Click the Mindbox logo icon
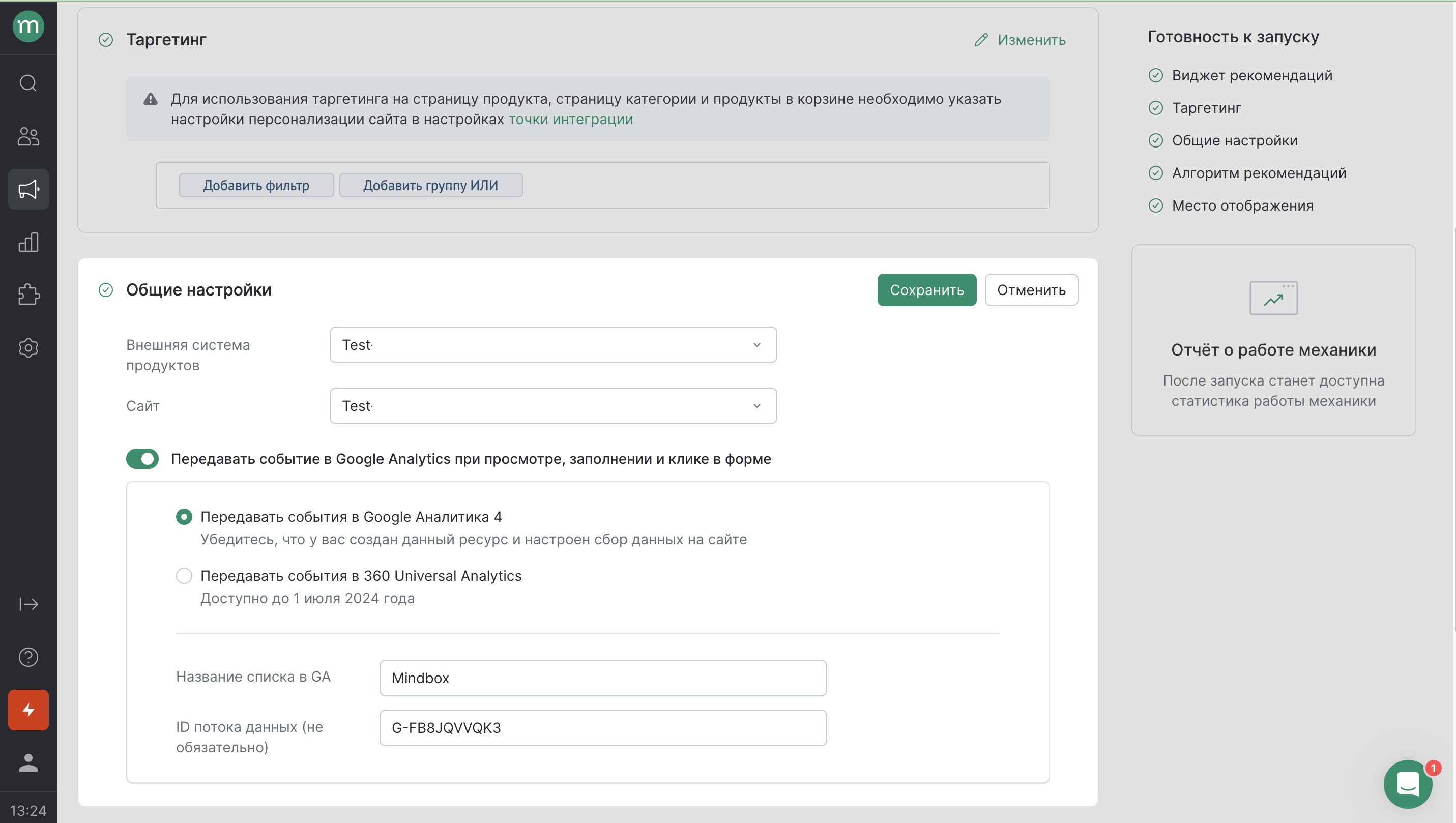 click(28, 26)
